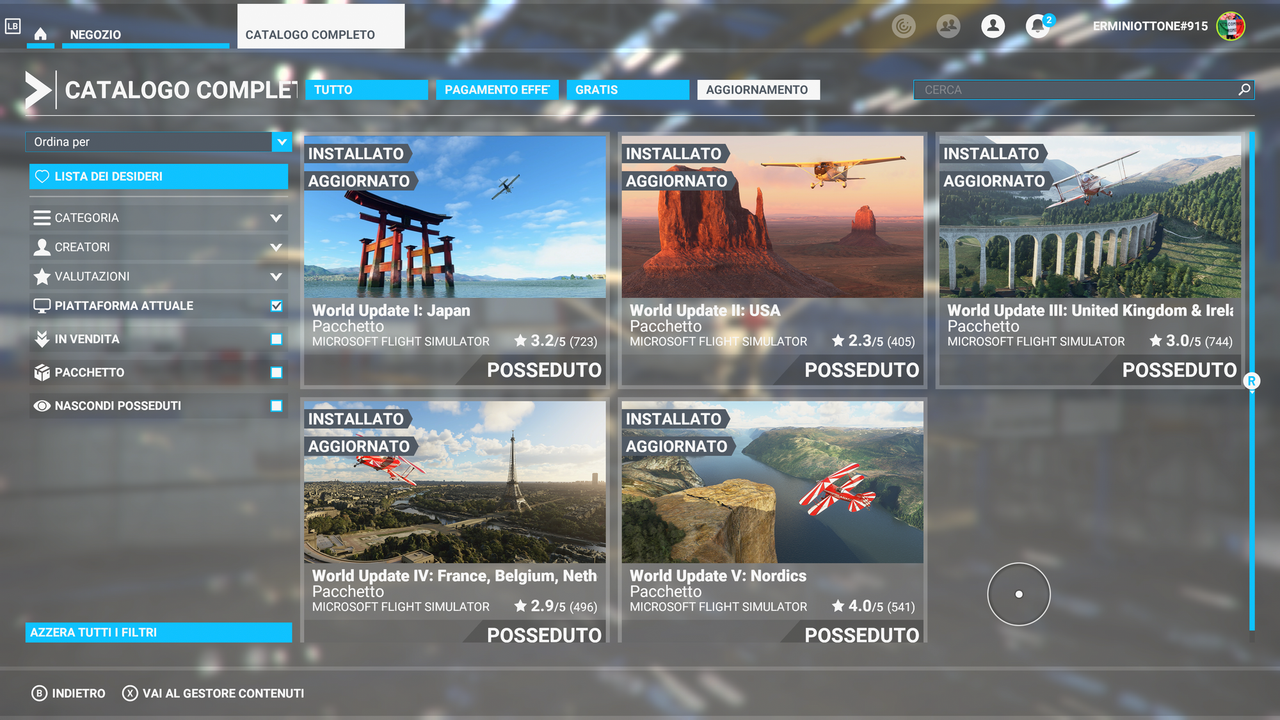
Task: Go to the home icon tab
Action: click(40, 34)
